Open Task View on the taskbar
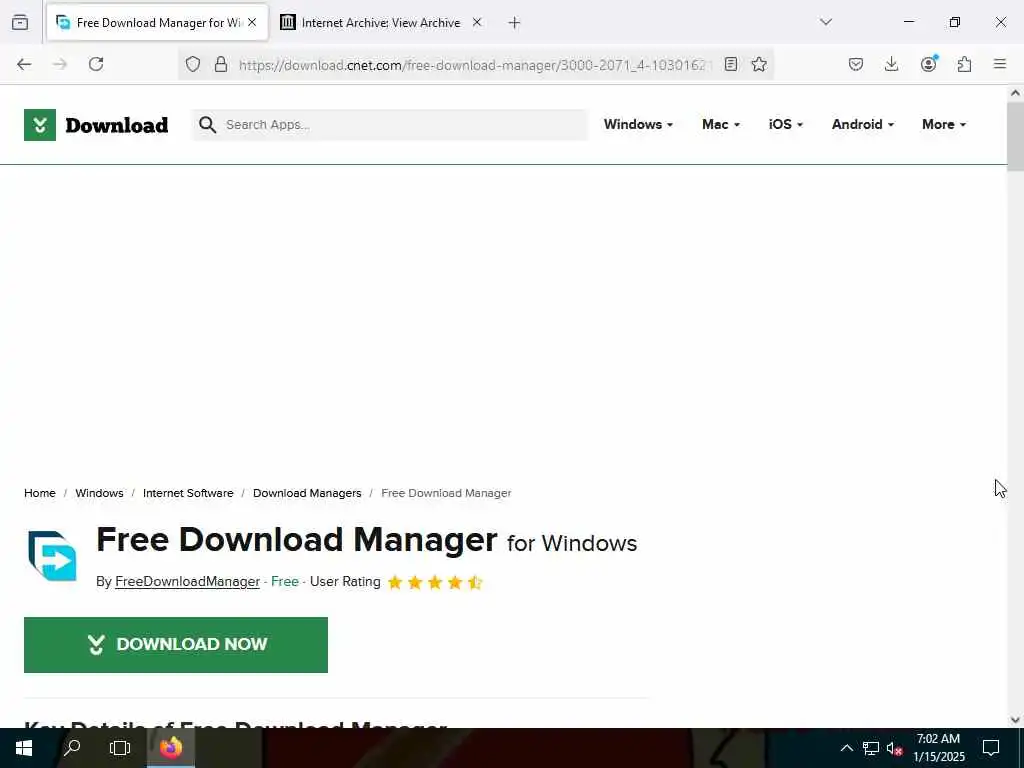The image size is (1024, 768). pyautogui.click(x=120, y=748)
